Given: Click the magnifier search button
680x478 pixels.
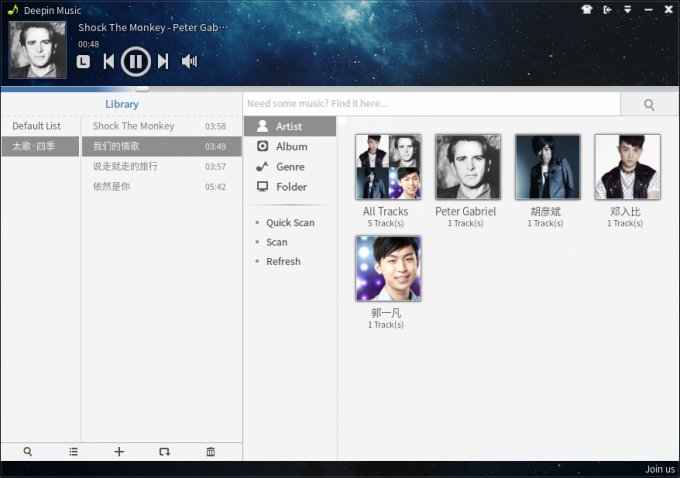Looking at the screenshot, I should (x=649, y=105).
